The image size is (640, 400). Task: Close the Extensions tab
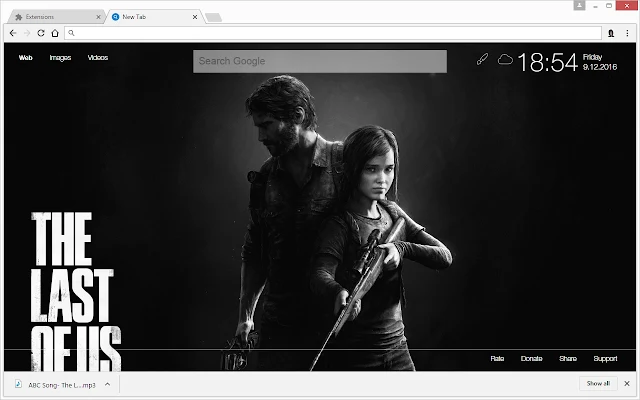[98, 17]
